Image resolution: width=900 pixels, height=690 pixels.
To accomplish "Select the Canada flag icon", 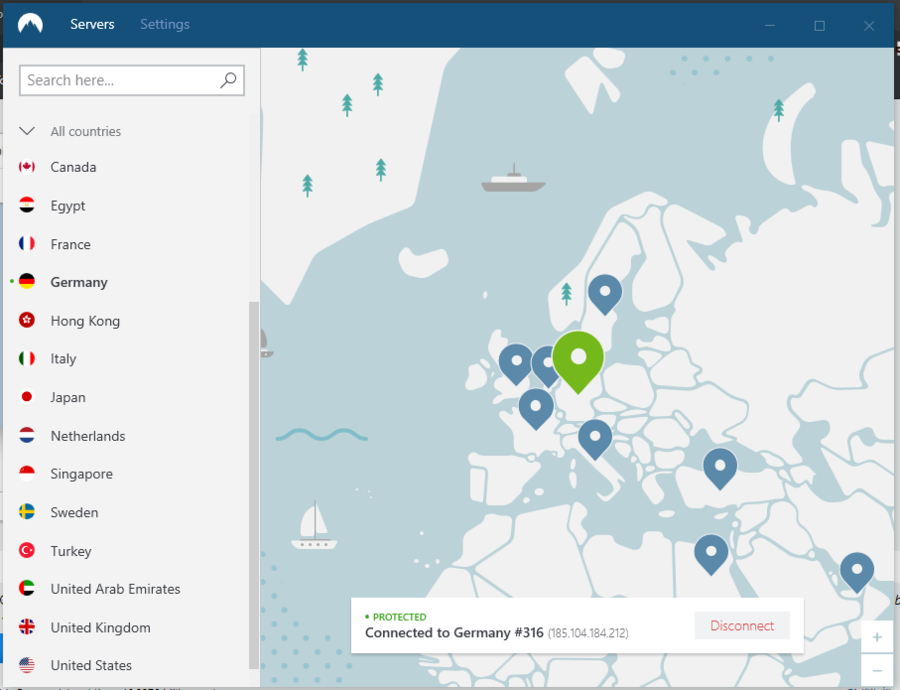I will point(27,167).
